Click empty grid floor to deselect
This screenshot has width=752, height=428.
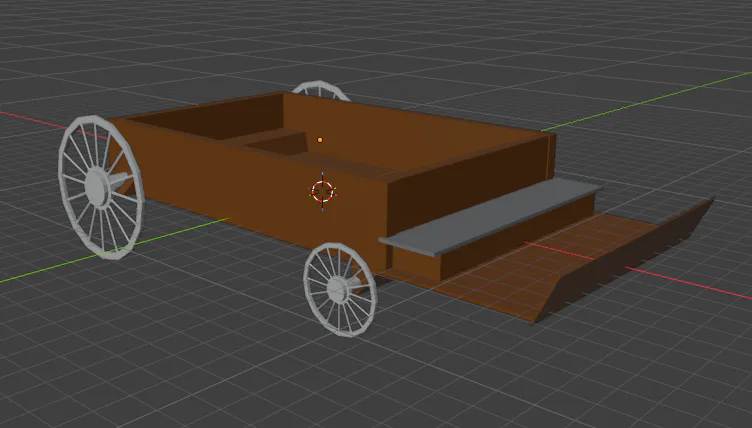[x=192, y=360]
